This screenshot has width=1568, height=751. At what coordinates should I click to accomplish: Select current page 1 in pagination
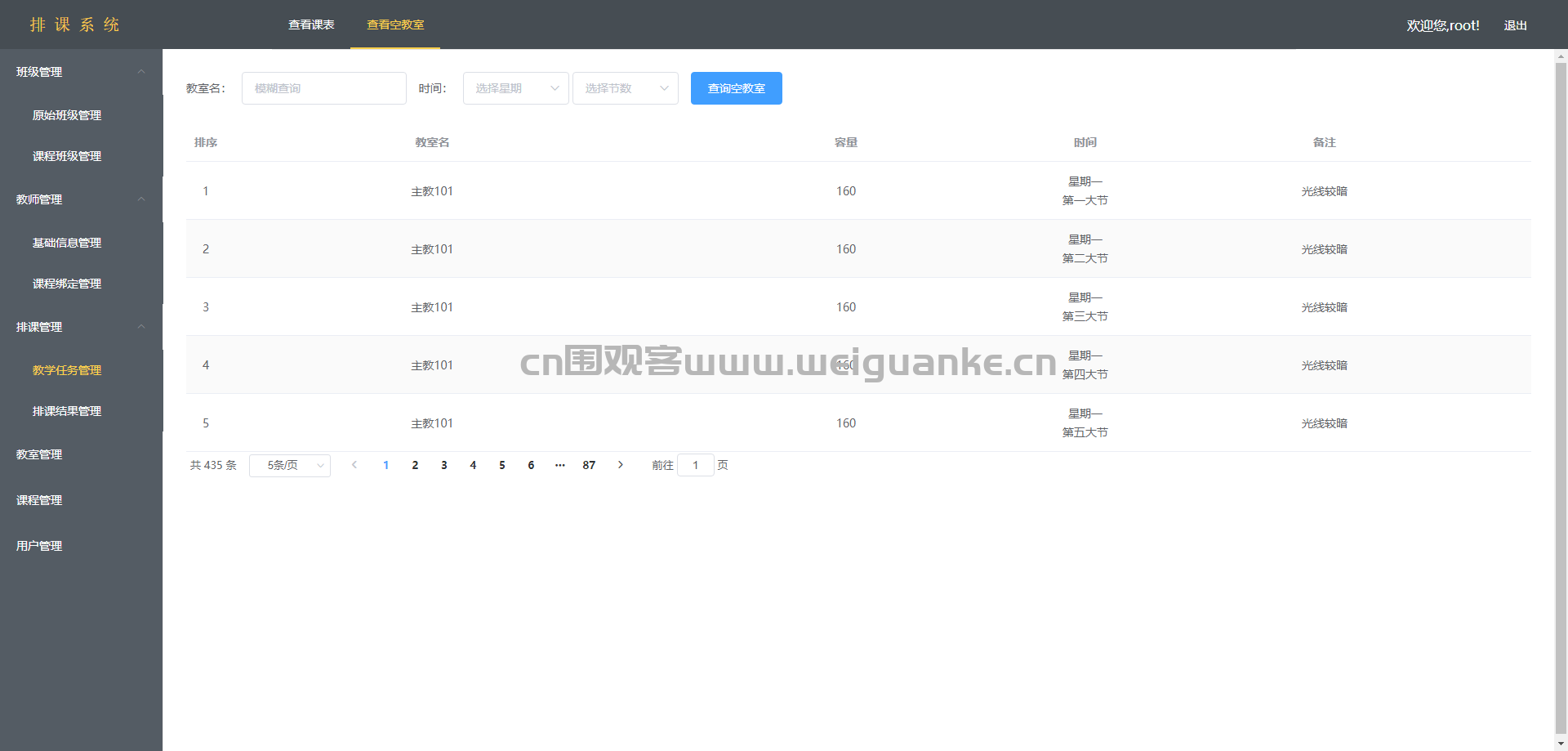(386, 465)
